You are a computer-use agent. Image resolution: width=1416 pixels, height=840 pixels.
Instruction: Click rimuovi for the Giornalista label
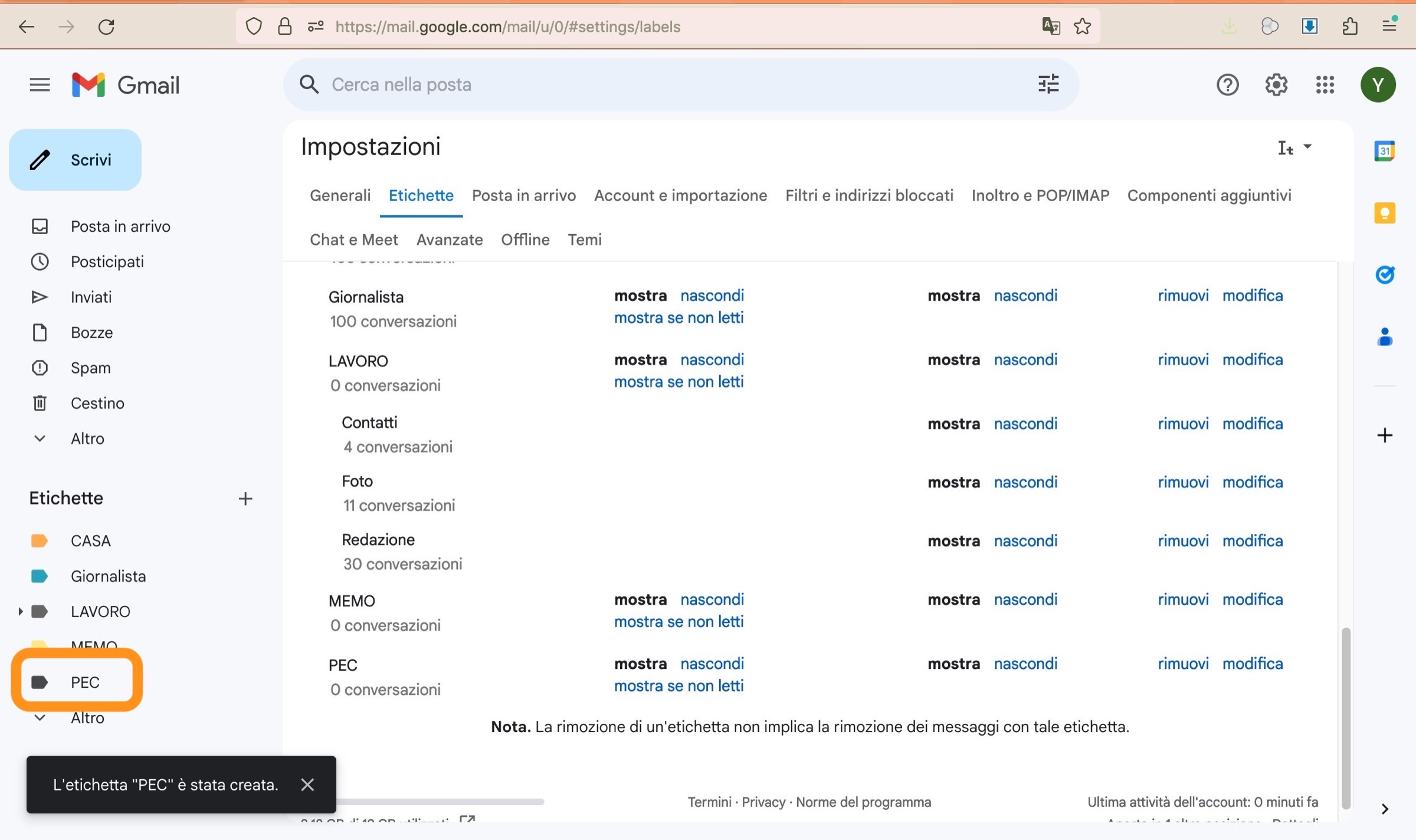pyautogui.click(x=1182, y=296)
